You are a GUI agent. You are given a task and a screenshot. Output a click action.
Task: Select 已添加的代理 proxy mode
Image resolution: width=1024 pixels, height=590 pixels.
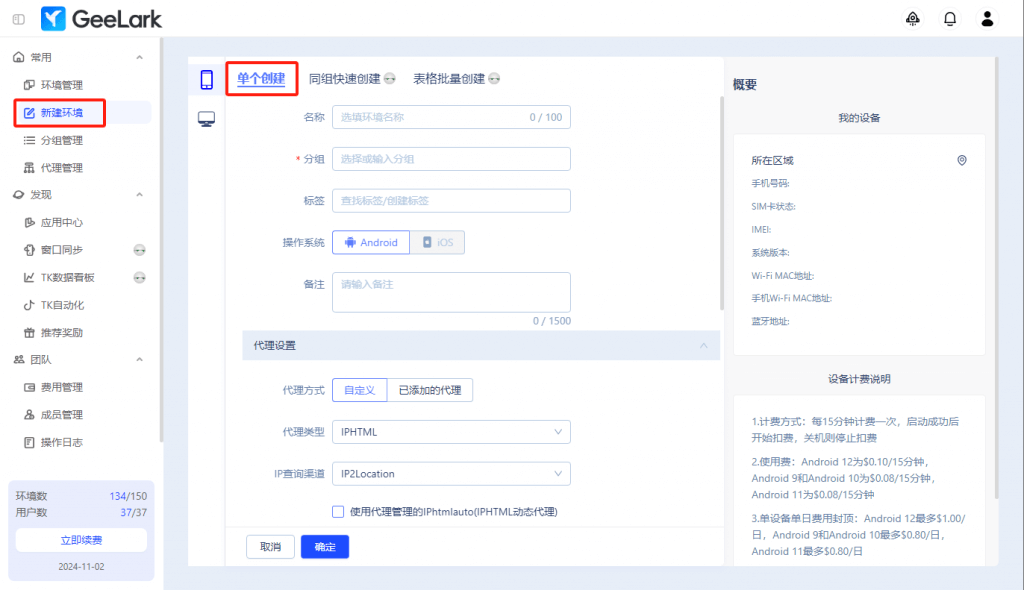pos(430,390)
